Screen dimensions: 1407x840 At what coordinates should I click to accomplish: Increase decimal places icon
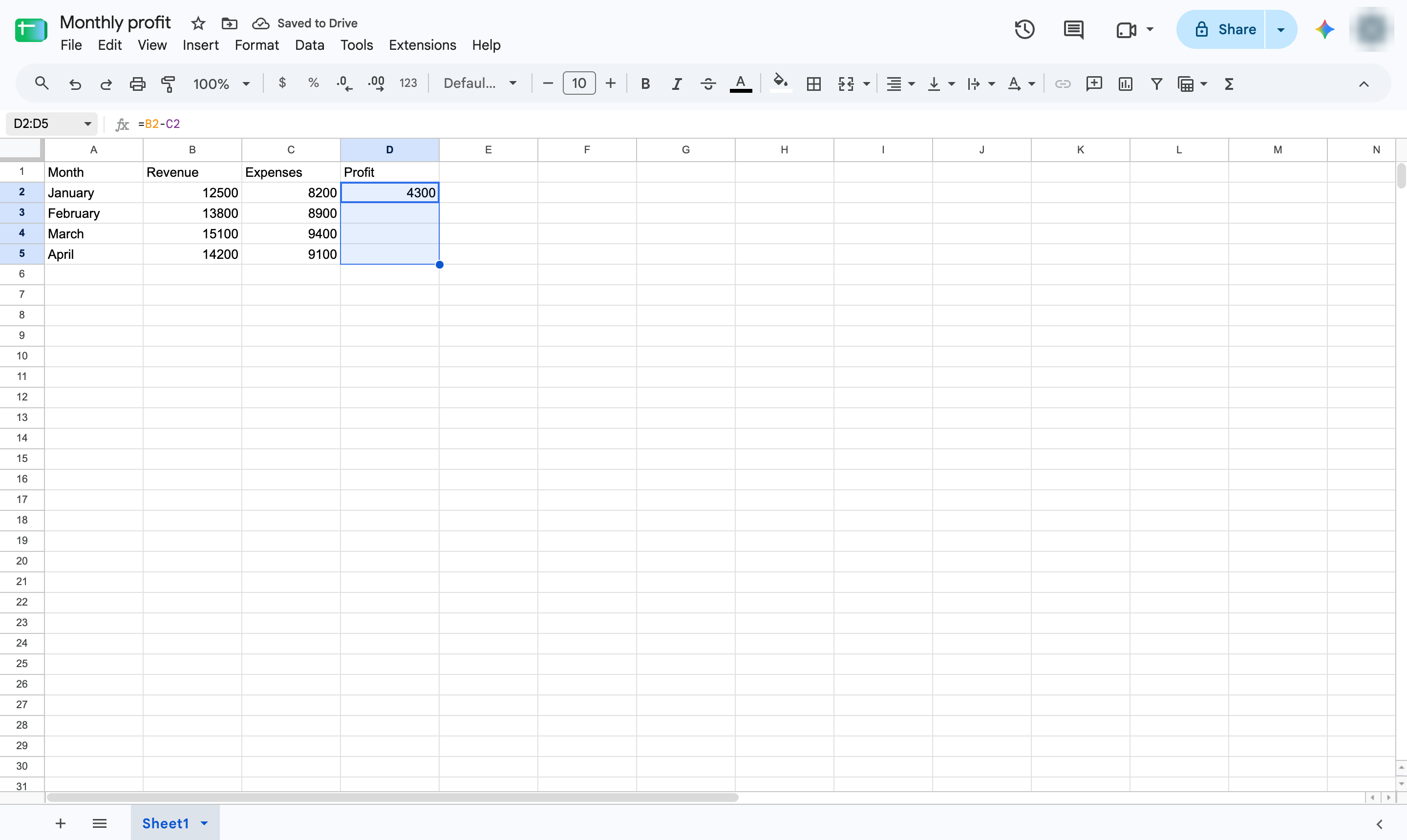point(376,84)
